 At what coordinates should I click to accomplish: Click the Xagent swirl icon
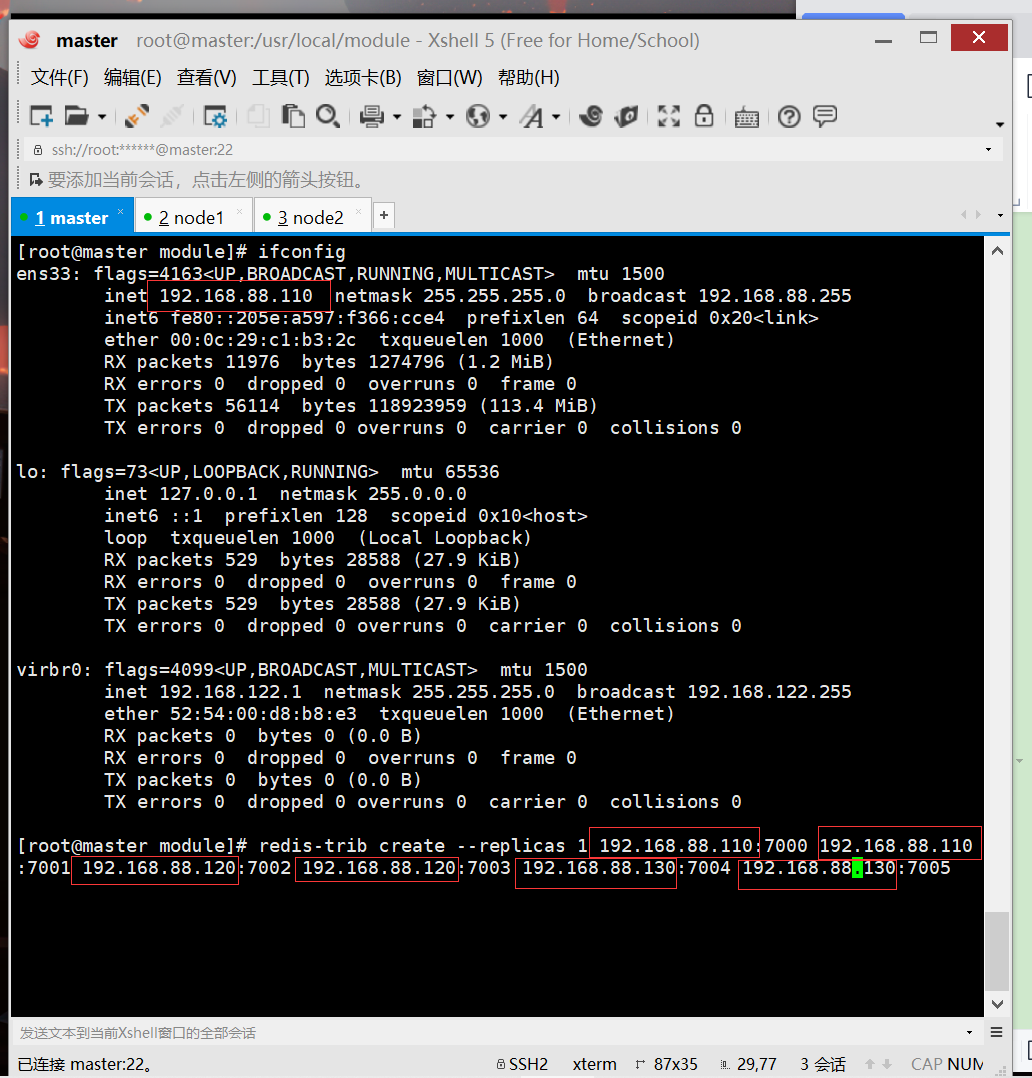[591, 116]
